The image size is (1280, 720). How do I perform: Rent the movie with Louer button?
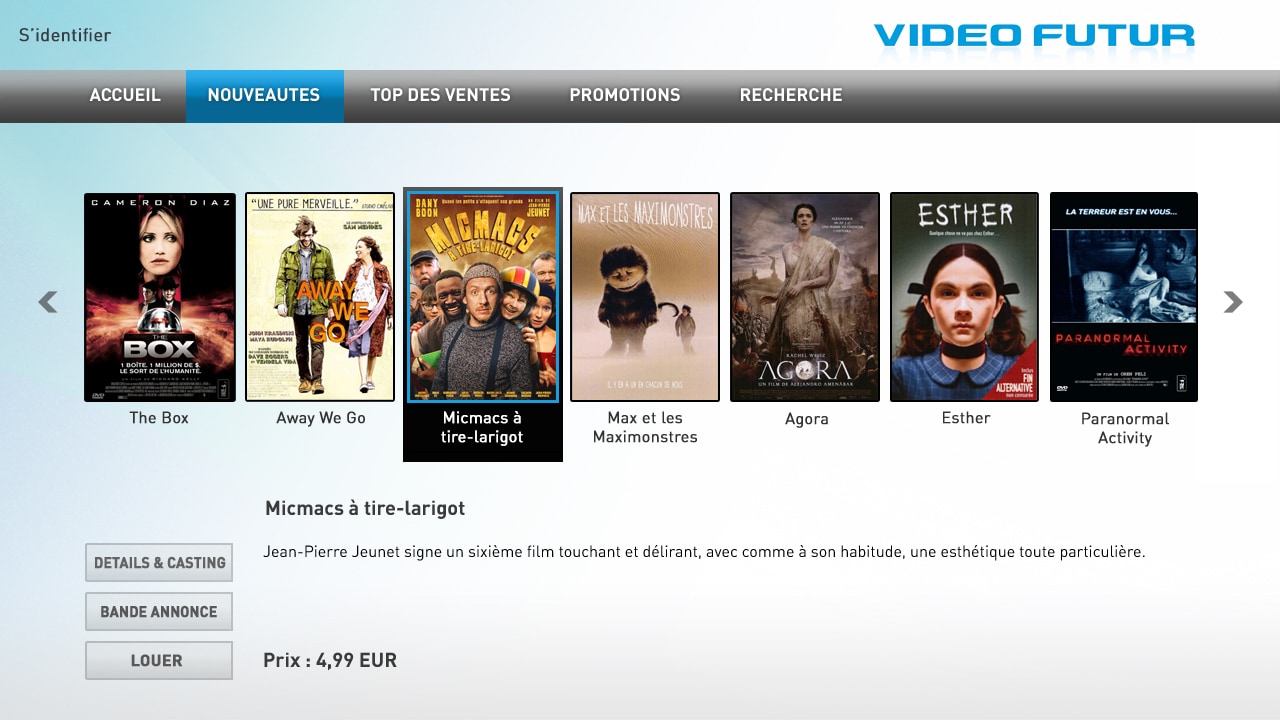159,661
